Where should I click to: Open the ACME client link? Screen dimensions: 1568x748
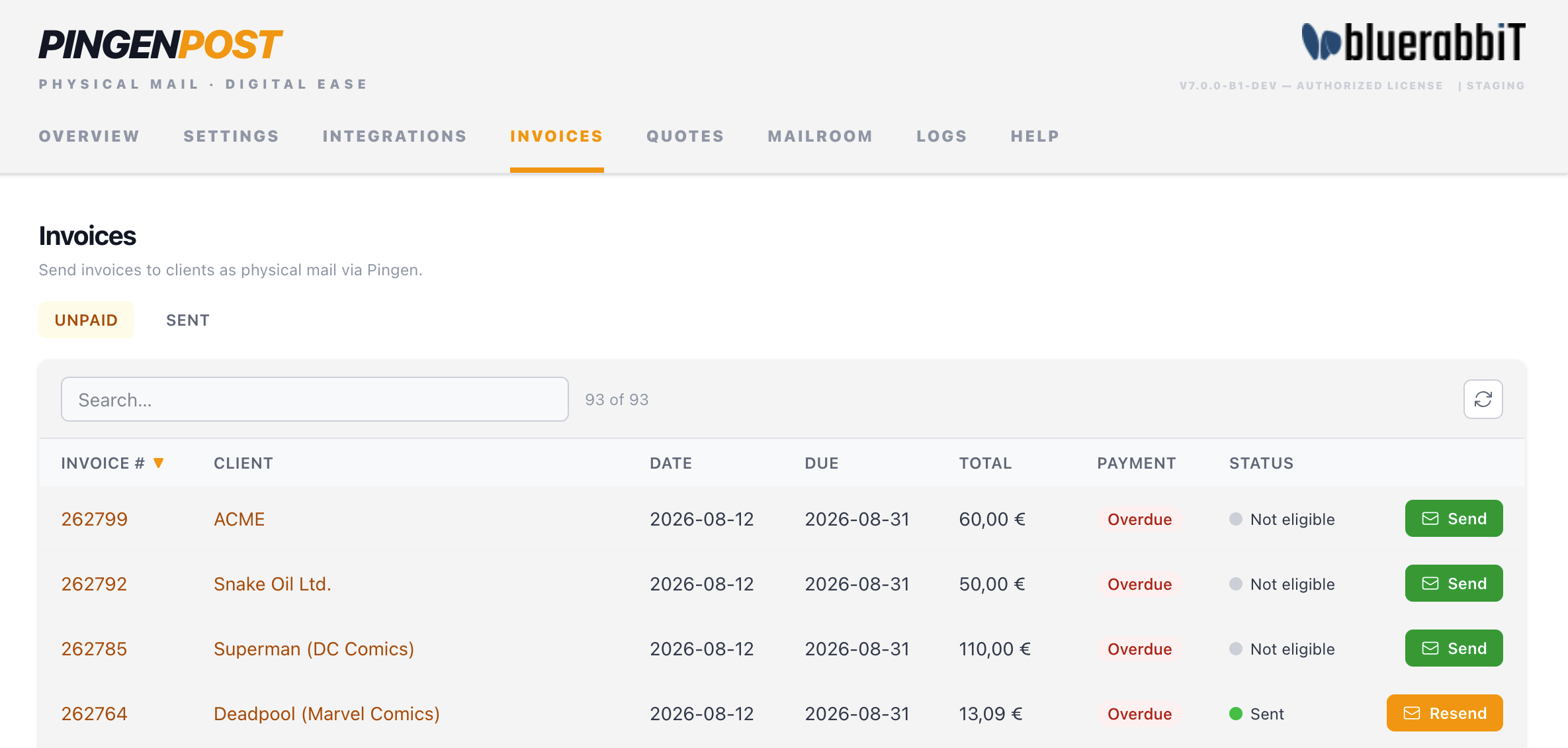click(x=240, y=519)
